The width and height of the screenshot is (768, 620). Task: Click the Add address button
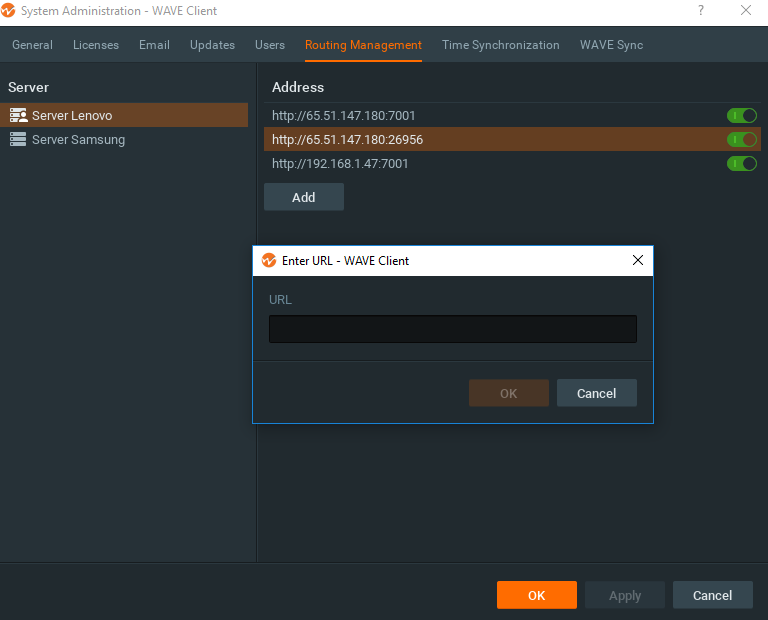[304, 197]
